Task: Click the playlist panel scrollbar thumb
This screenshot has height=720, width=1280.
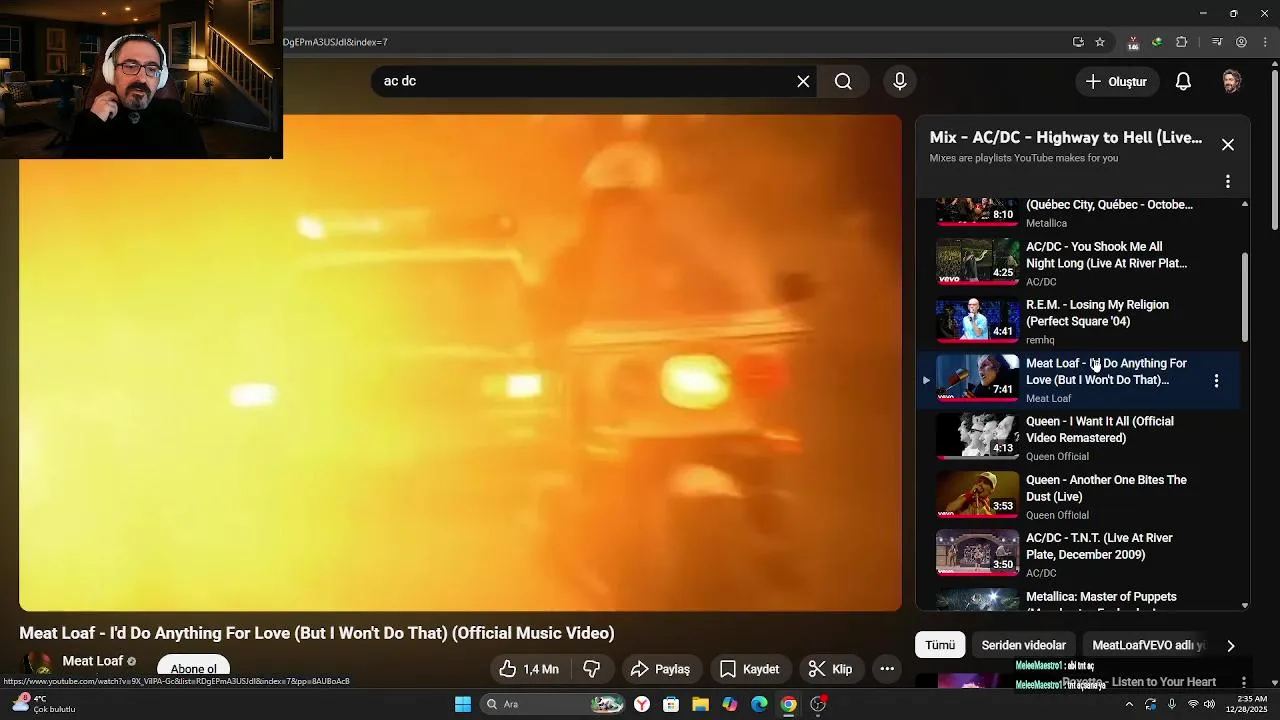Action: pyautogui.click(x=1245, y=296)
